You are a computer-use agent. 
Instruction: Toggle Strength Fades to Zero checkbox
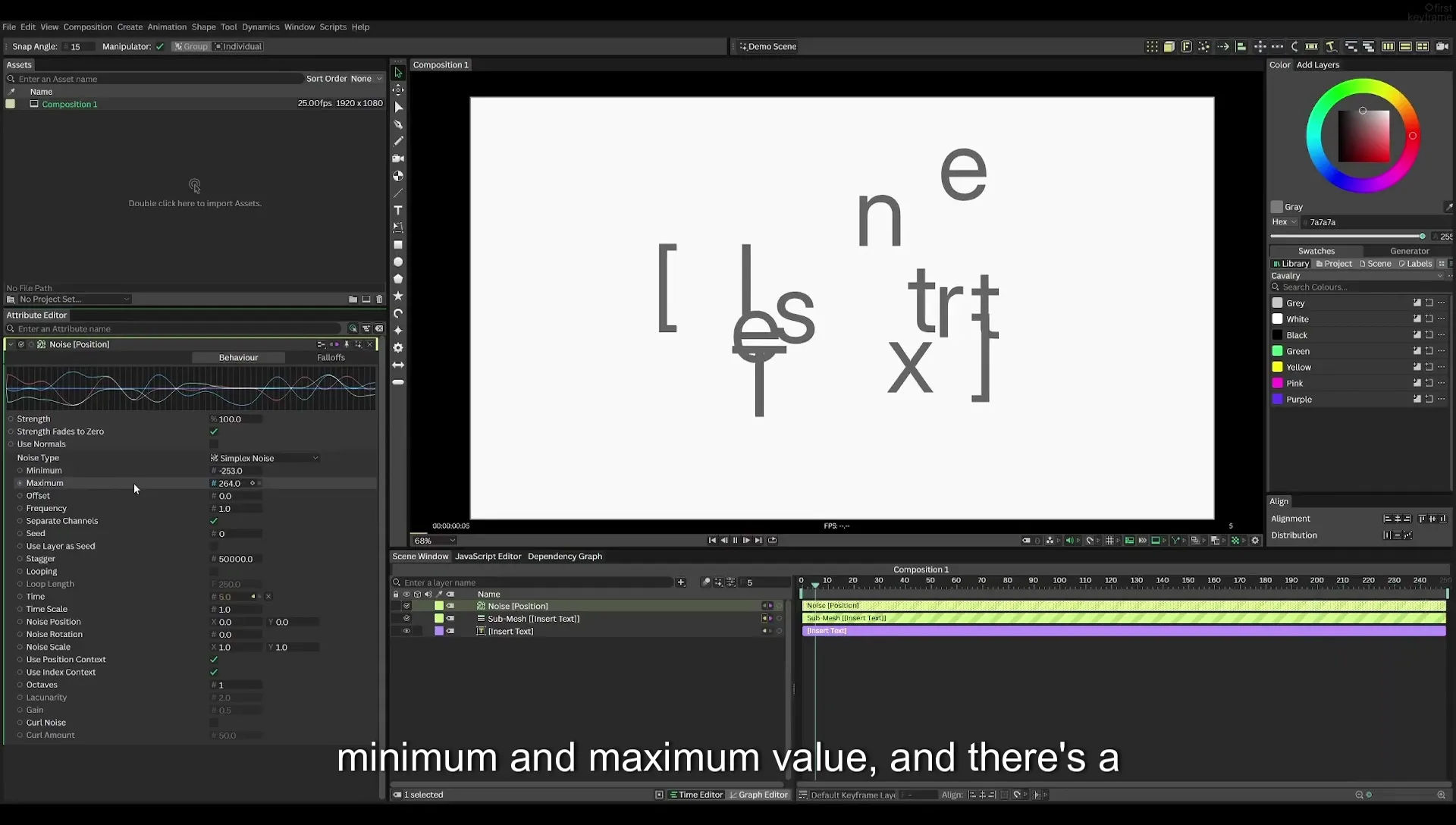(x=214, y=431)
